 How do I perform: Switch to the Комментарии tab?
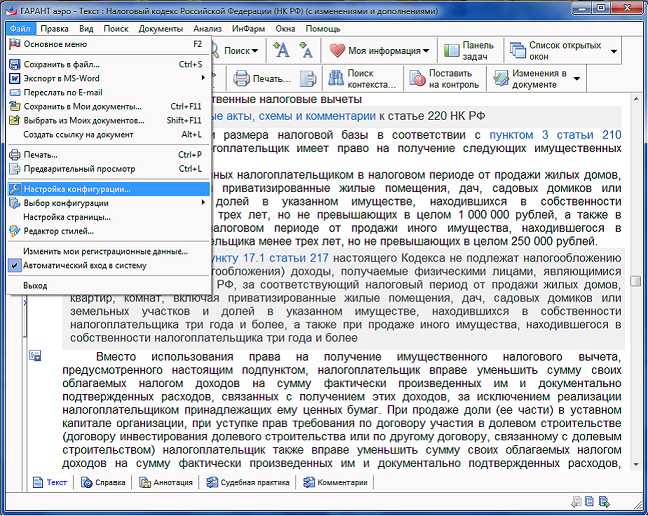click(335, 482)
